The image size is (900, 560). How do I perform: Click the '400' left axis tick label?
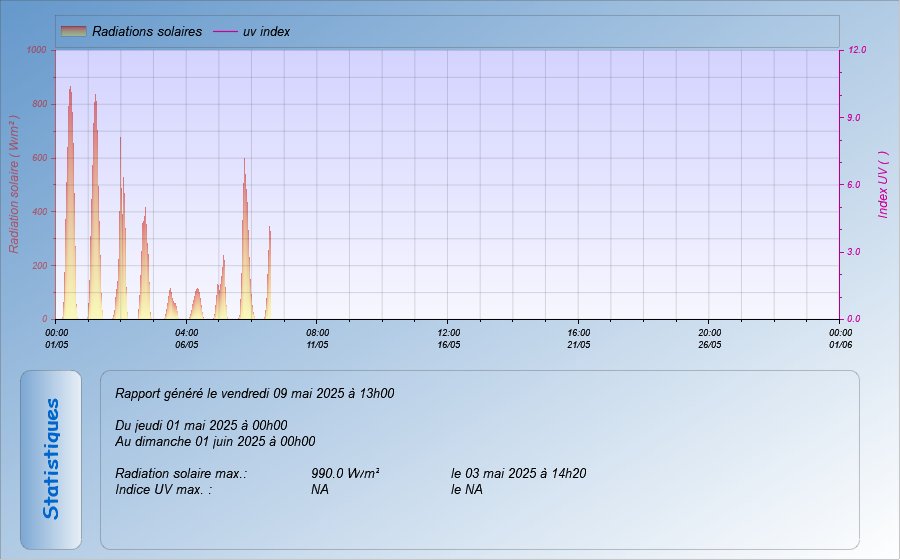pos(40,212)
